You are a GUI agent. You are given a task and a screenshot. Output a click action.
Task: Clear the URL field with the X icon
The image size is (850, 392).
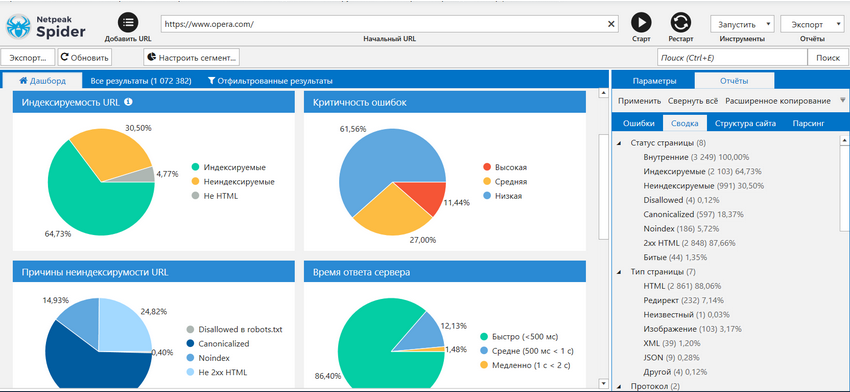click(611, 24)
